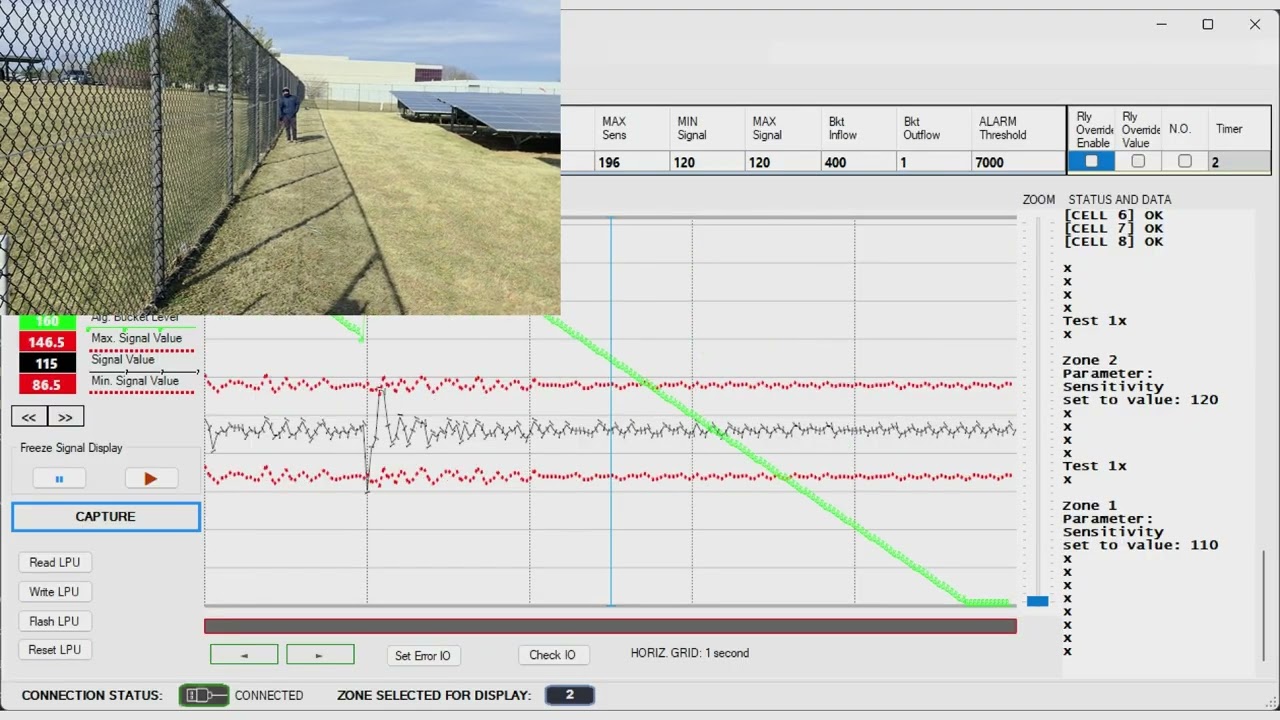Click Flash LPU
The height and width of the screenshot is (720, 1280).
[54, 621]
